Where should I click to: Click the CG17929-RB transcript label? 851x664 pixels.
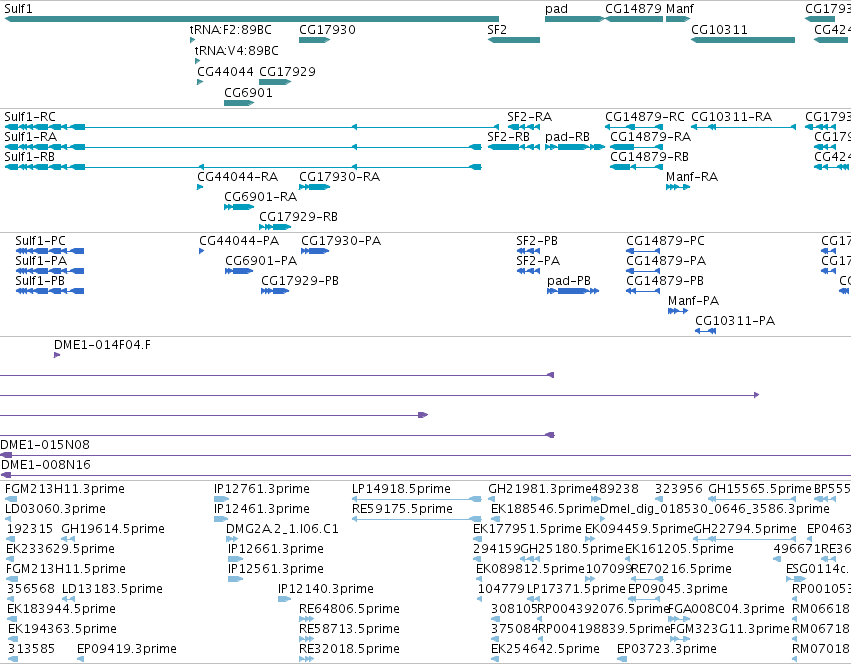(x=299, y=217)
